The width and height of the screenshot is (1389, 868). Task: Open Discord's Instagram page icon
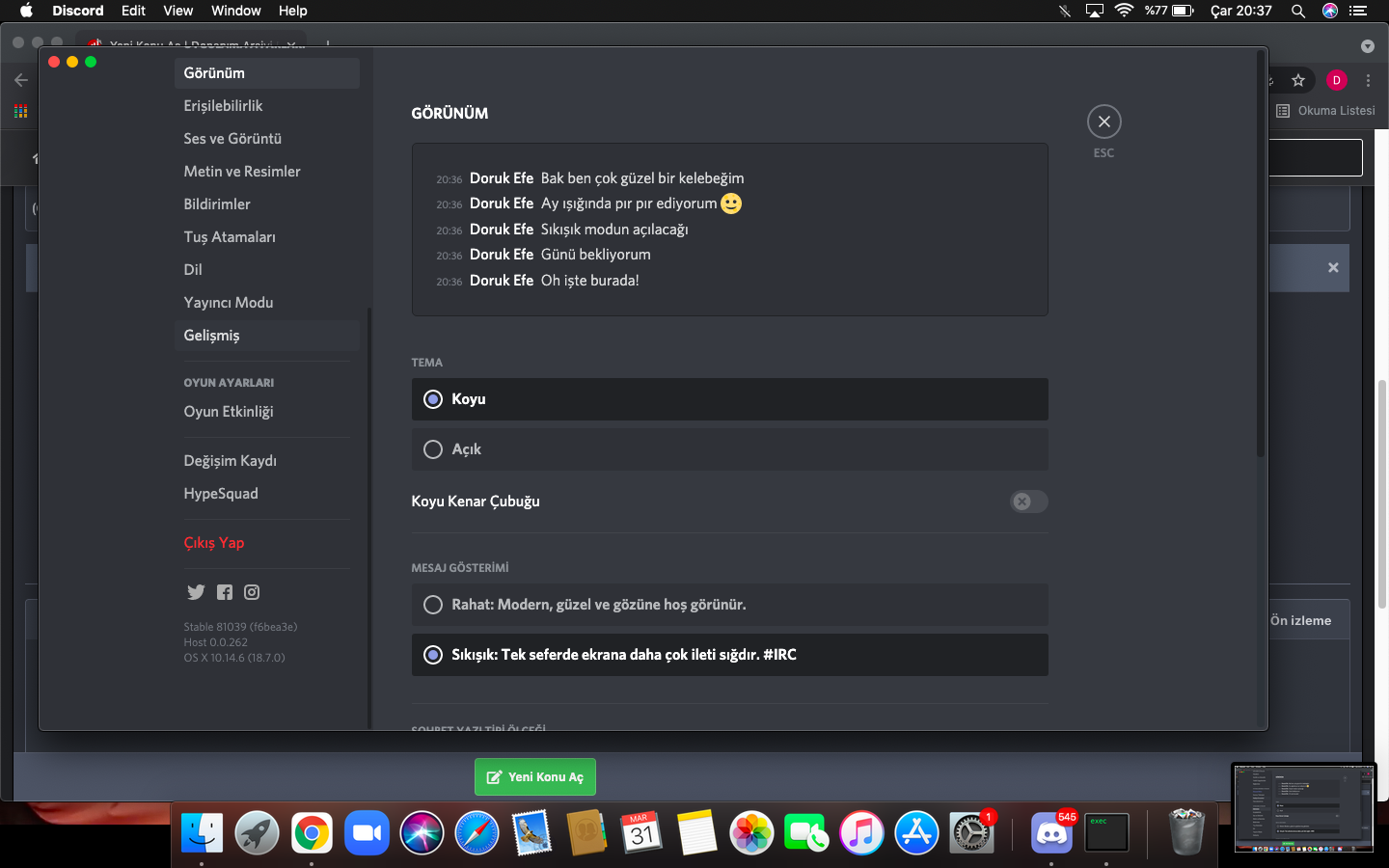[252, 592]
